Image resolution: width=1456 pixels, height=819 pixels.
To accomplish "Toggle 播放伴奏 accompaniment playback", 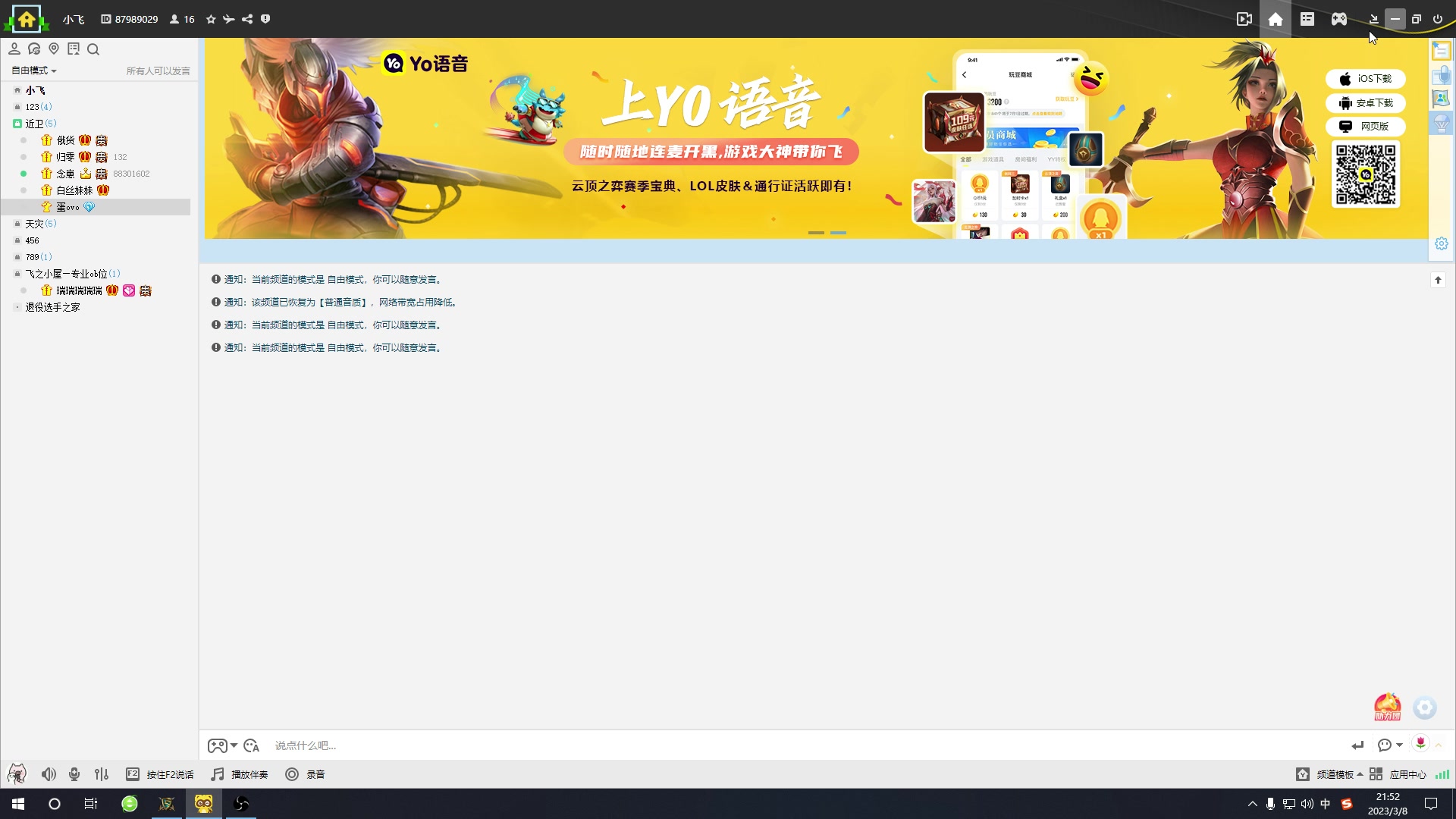I will tap(240, 774).
